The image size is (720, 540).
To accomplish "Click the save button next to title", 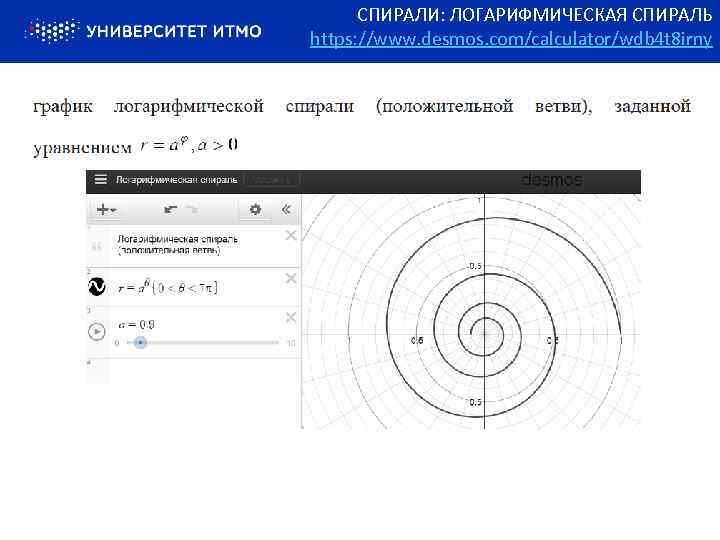I will pos(272,180).
